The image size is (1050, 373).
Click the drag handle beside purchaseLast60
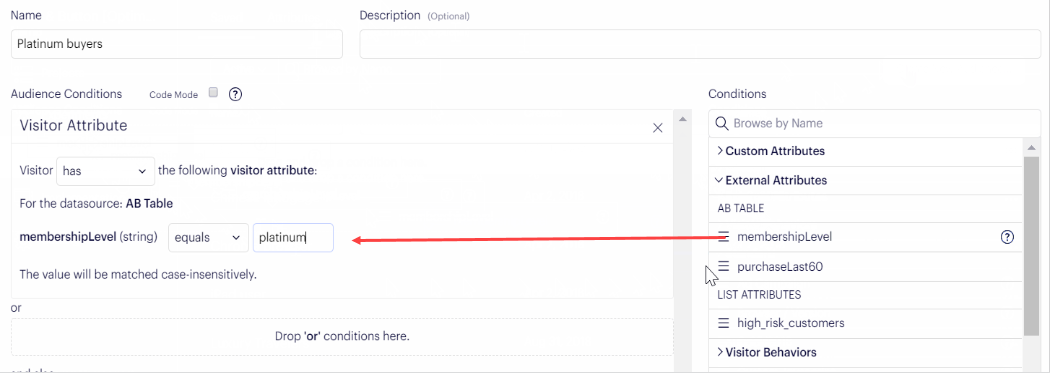pyautogui.click(x=723, y=266)
